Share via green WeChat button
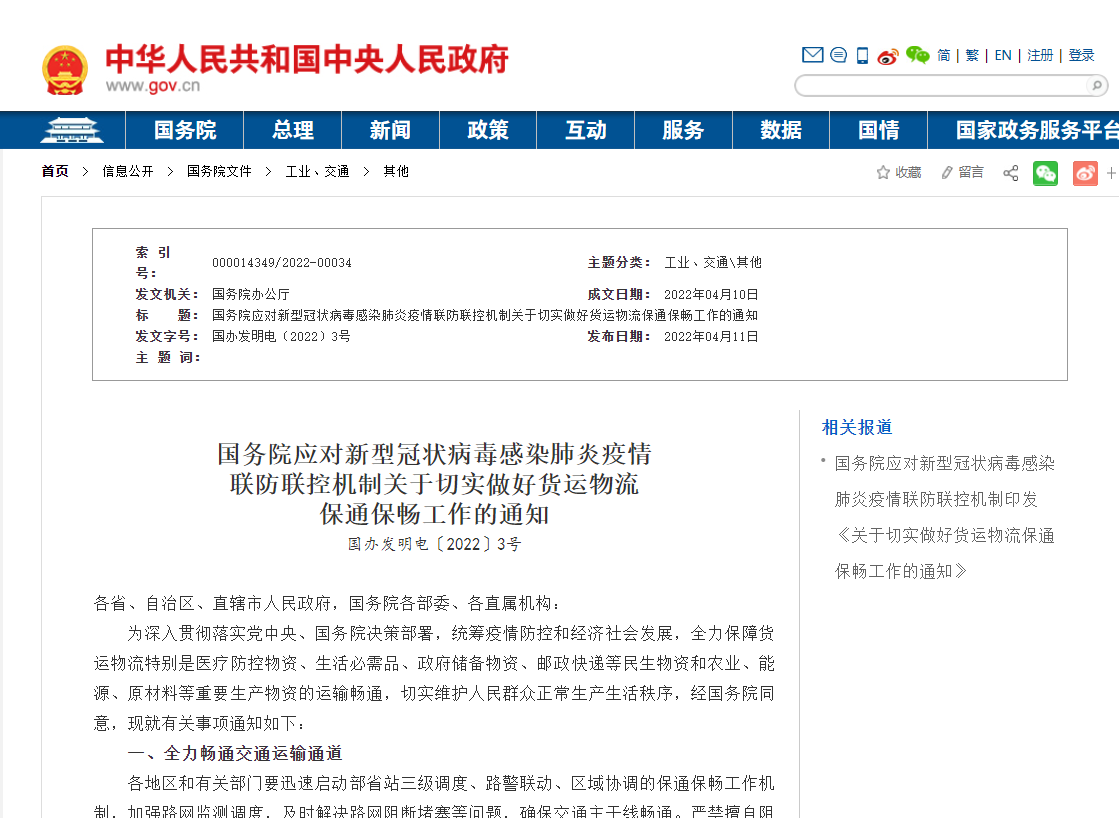The height and width of the screenshot is (818, 1119). pos(1045,173)
